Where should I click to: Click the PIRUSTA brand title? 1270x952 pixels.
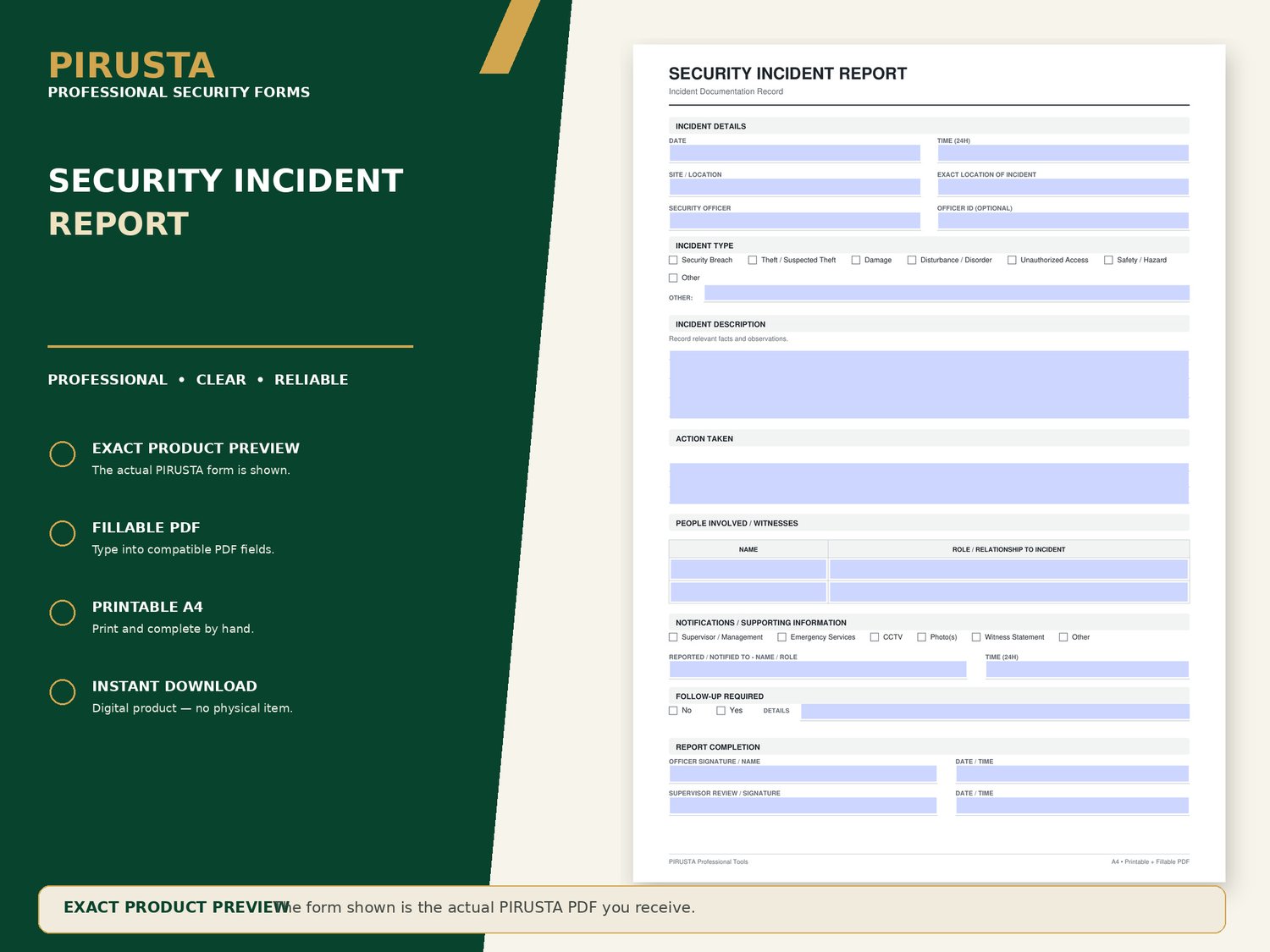[131, 66]
